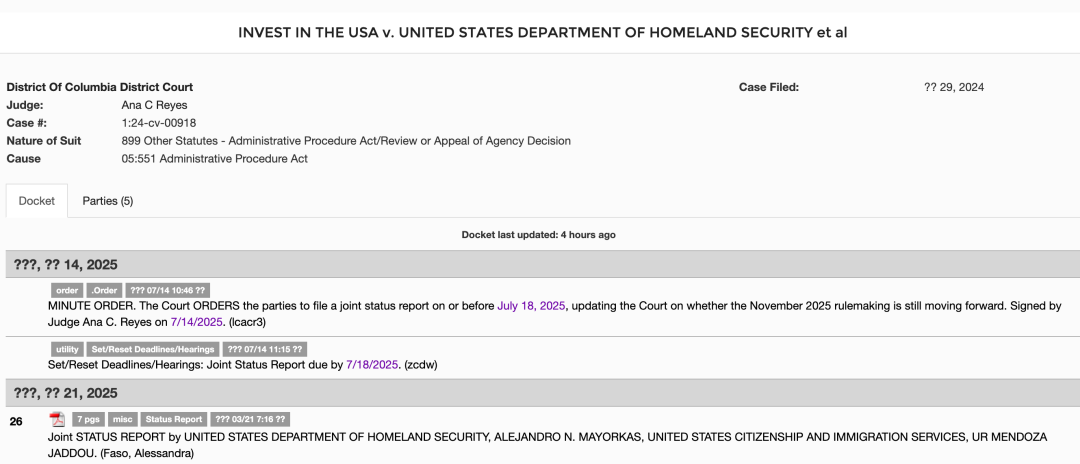Switch to the Parties (5) tab
The image size is (1080, 464).
(107, 201)
